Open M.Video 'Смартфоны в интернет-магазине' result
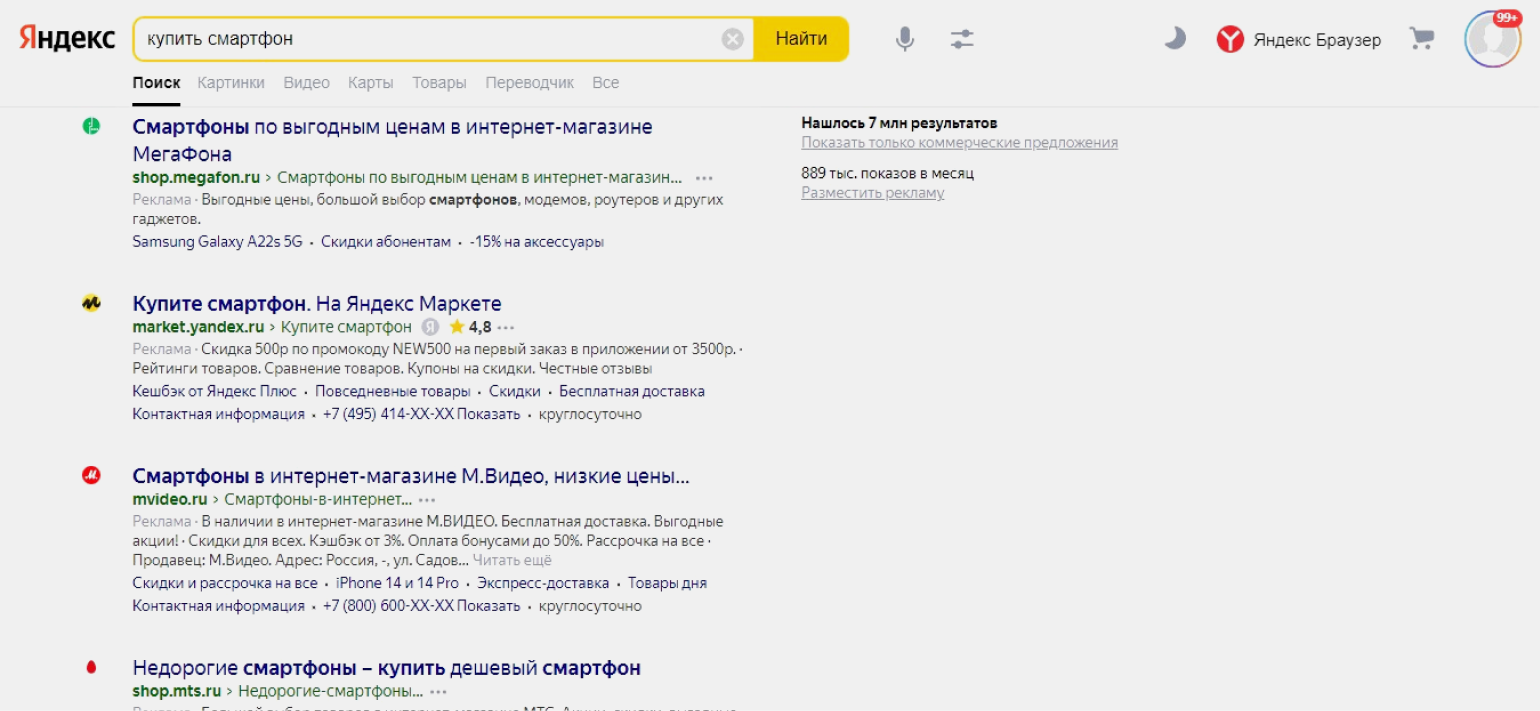The image size is (1540, 711). (411, 476)
